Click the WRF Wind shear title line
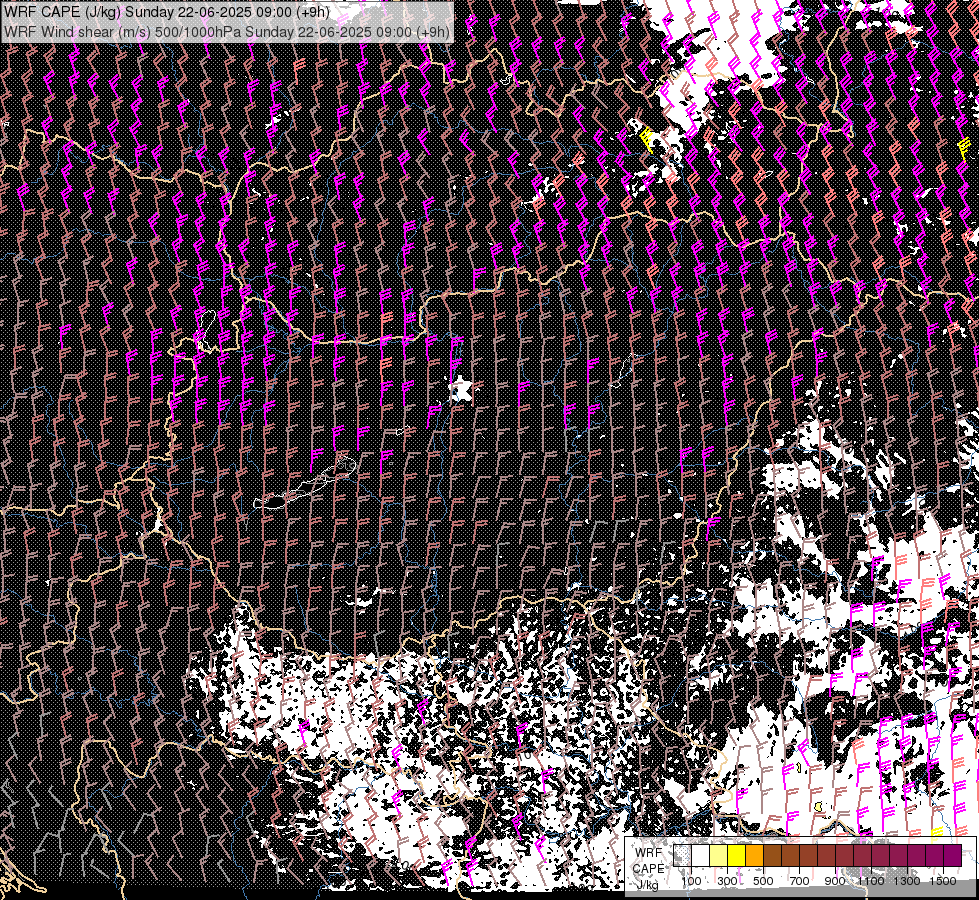The width and height of the screenshot is (979, 900). tap(227, 31)
